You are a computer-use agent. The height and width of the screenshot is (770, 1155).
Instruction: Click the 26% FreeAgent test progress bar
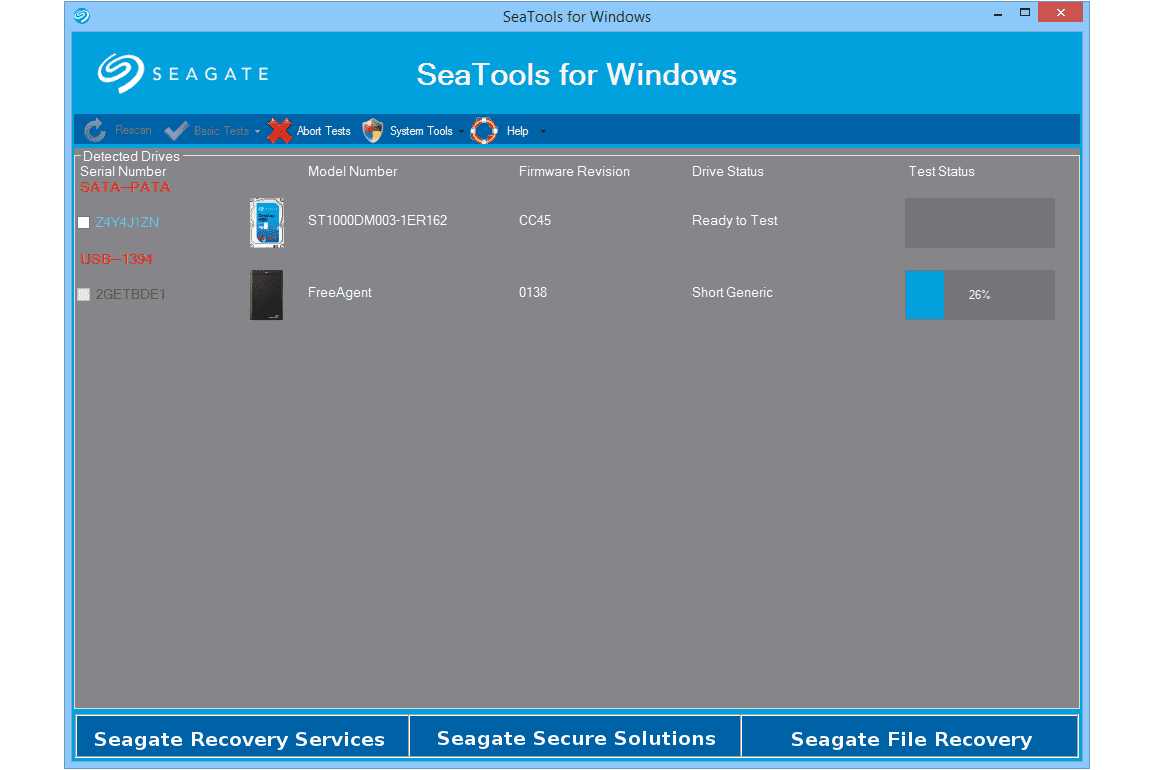pos(979,295)
